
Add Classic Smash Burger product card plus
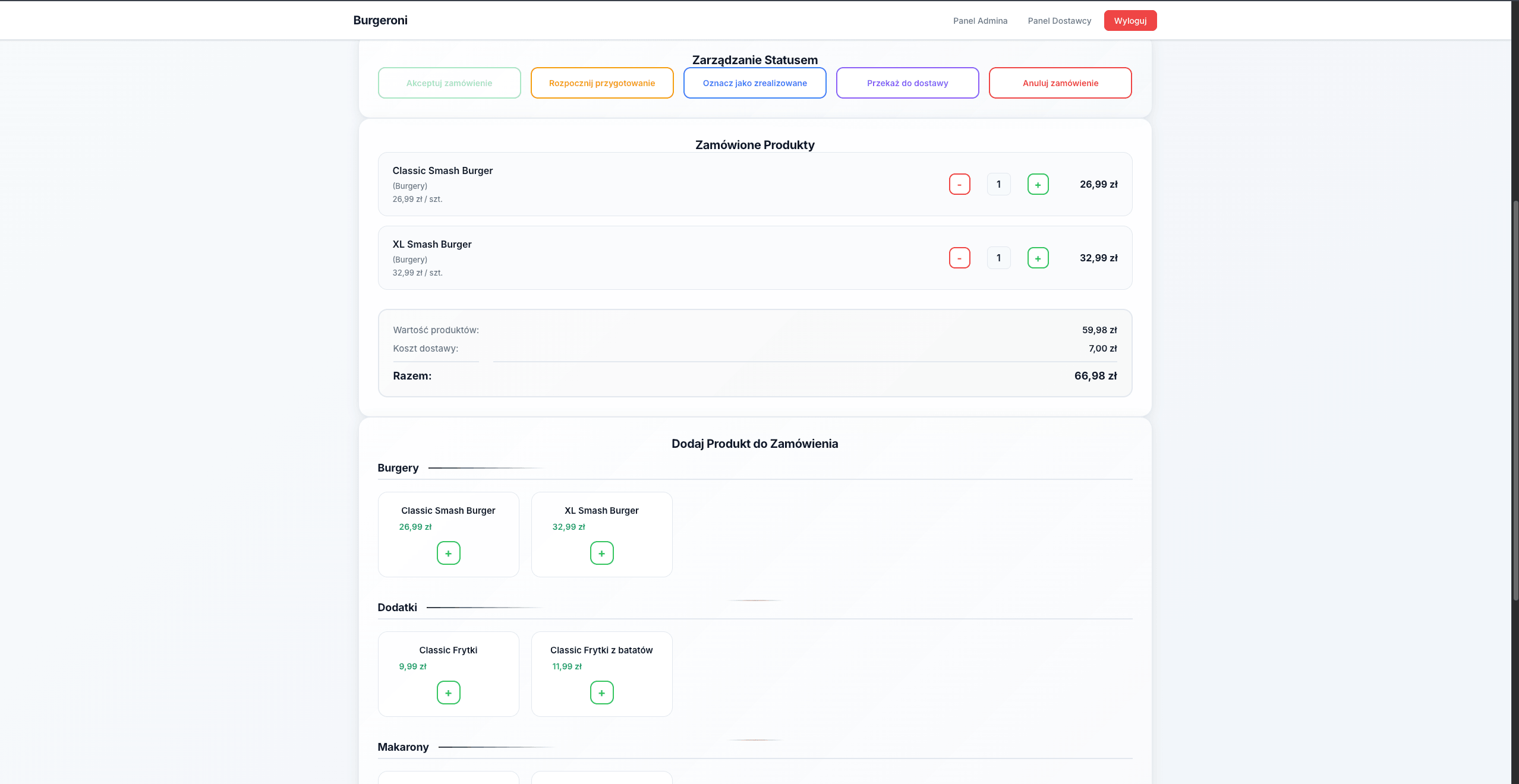[x=448, y=553]
